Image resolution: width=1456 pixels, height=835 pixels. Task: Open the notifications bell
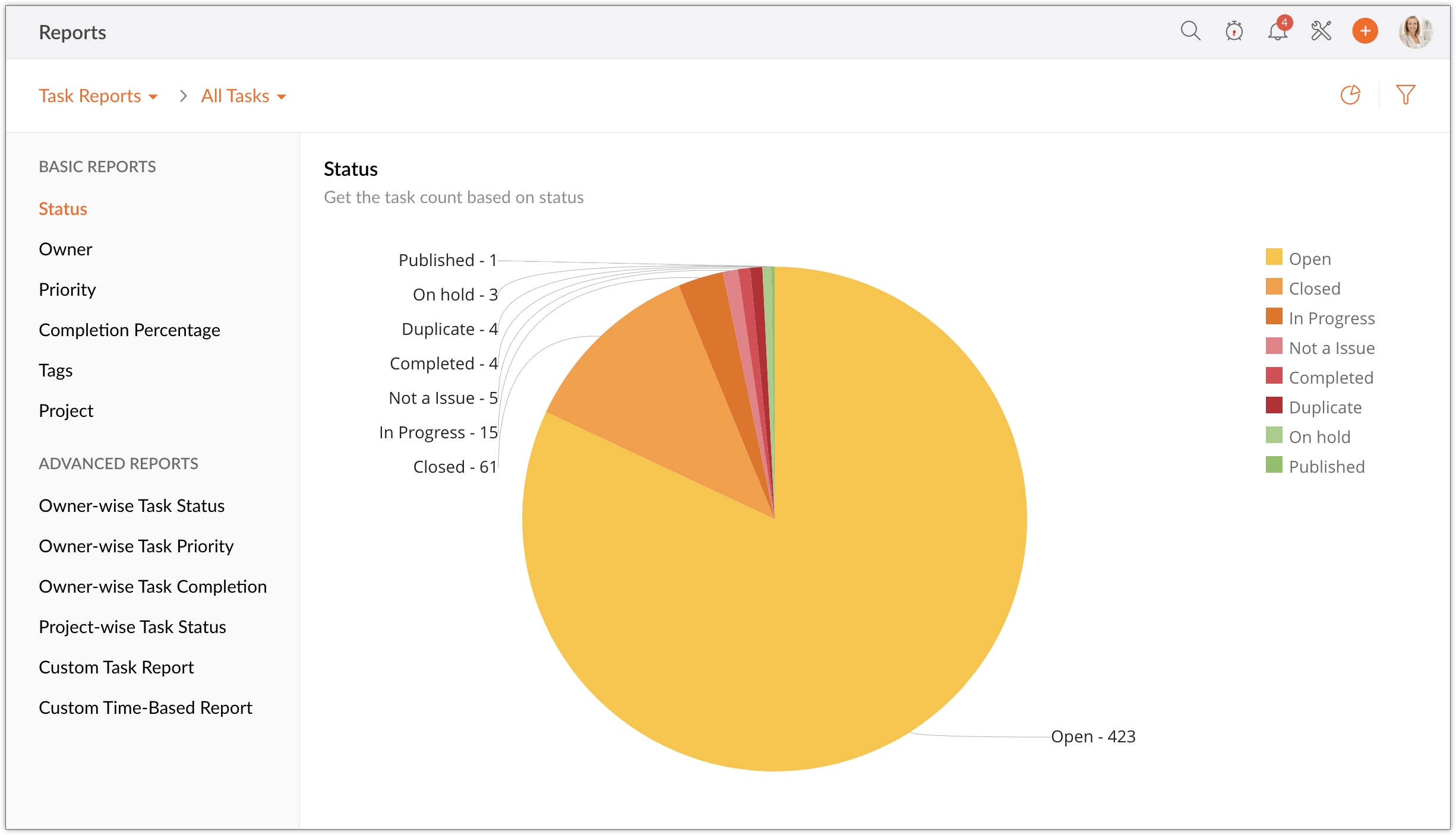(x=1278, y=31)
